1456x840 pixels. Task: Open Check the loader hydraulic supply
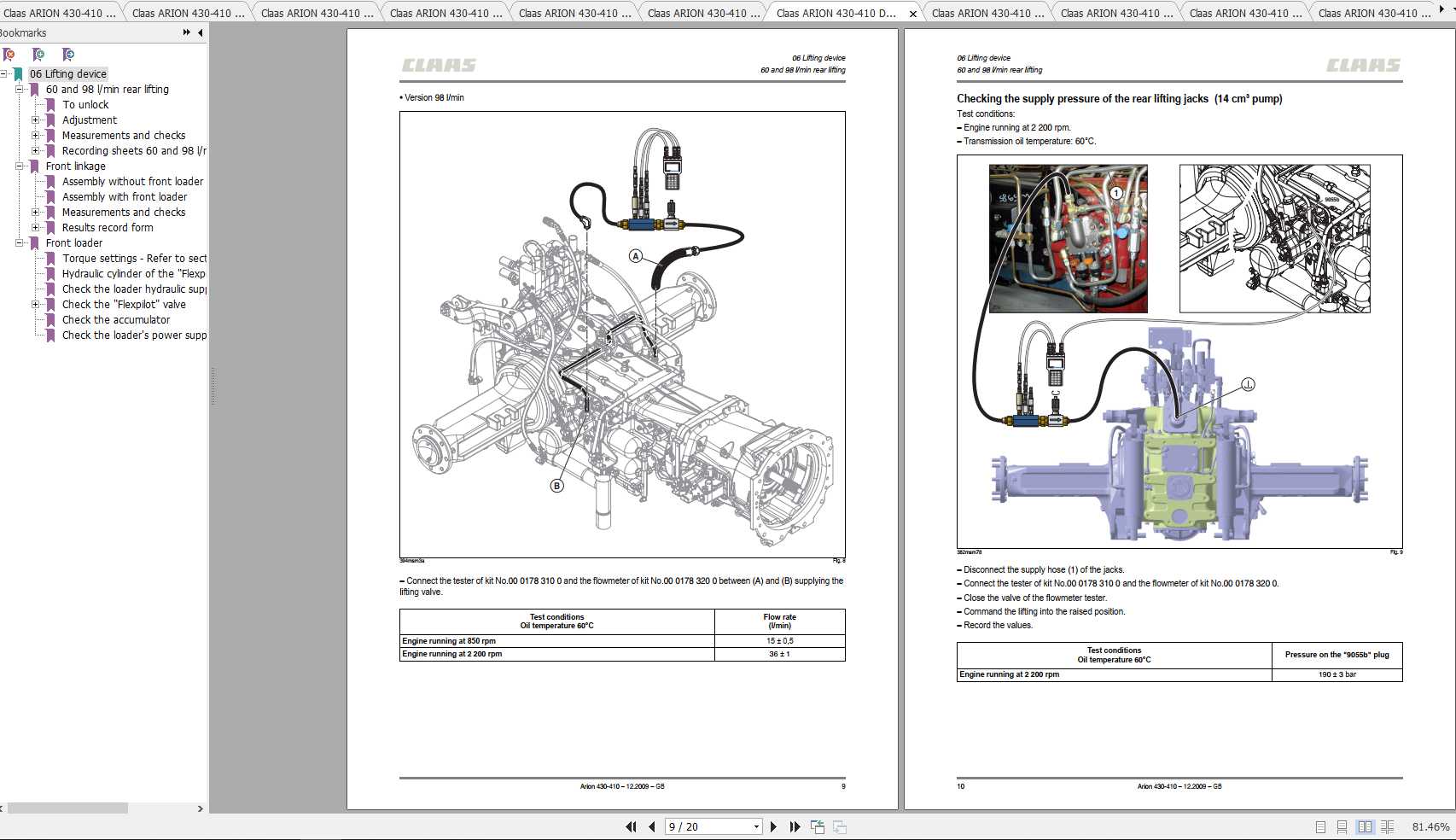click(134, 289)
